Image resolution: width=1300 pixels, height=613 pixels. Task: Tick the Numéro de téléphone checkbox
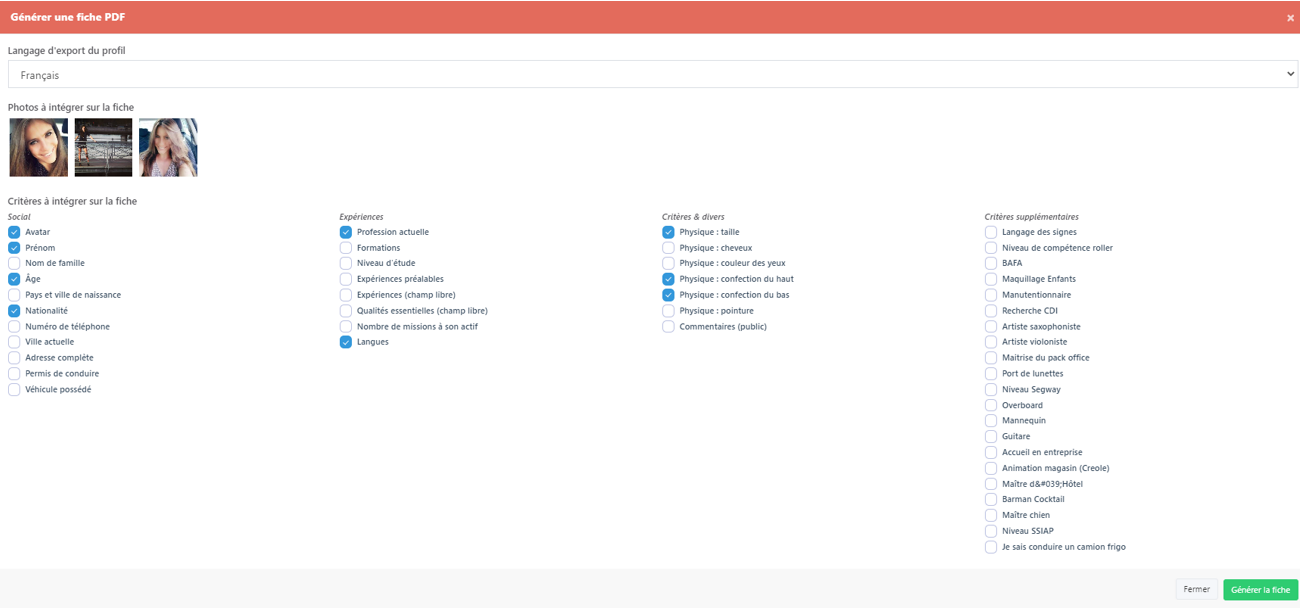point(14,327)
